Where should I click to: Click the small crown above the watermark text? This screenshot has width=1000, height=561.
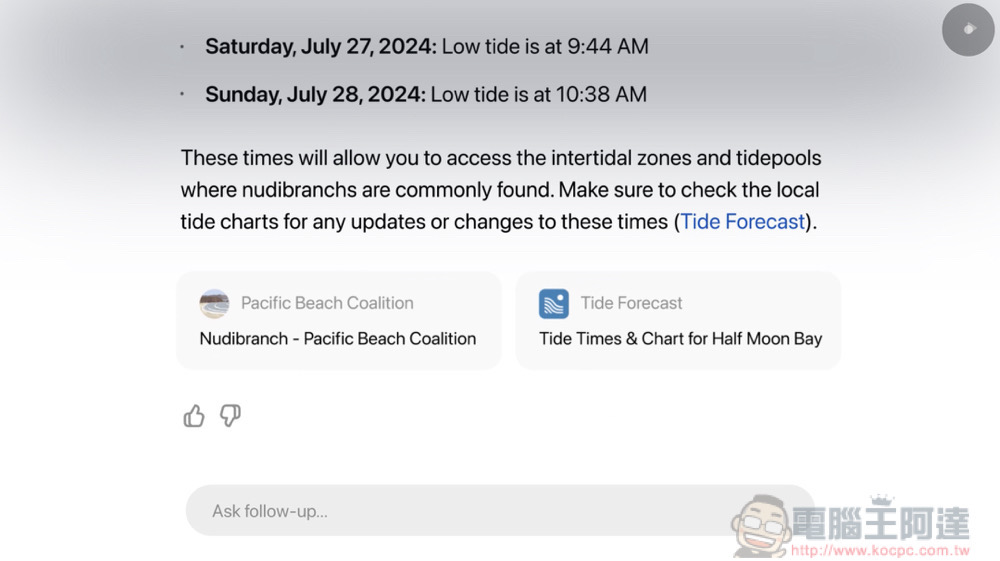[x=881, y=500]
